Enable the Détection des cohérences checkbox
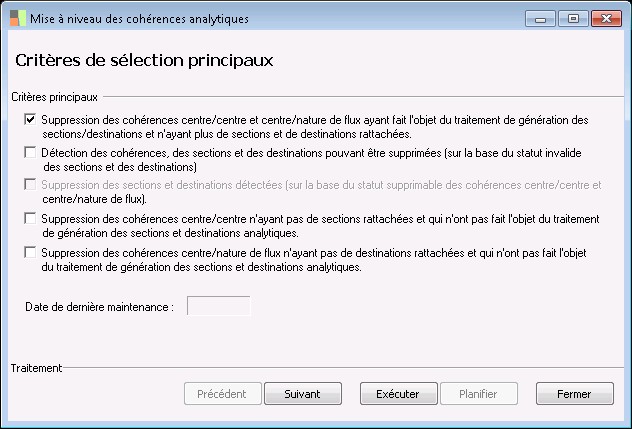This screenshot has width=632, height=429. [x=30, y=153]
